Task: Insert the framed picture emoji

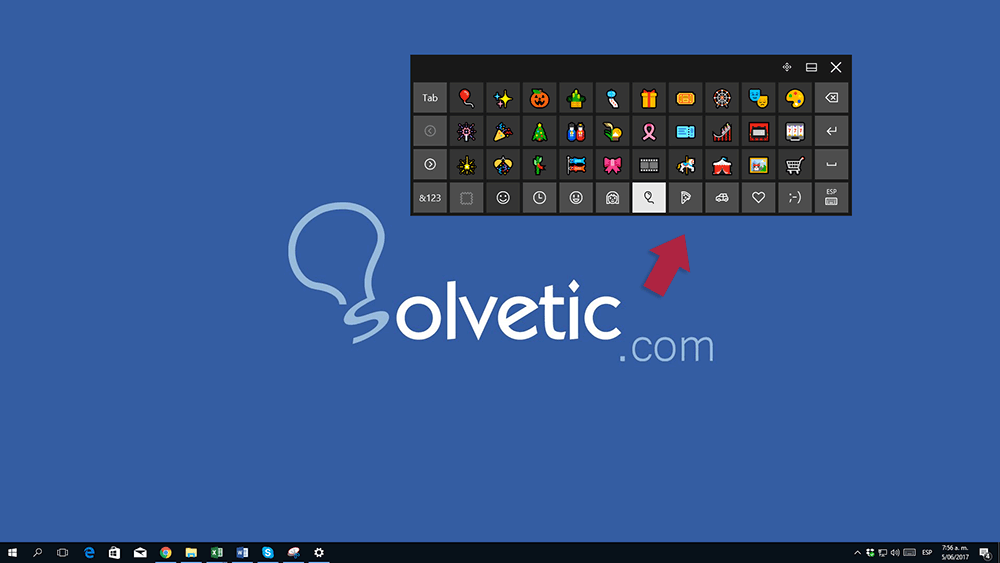Action: (758, 165)
